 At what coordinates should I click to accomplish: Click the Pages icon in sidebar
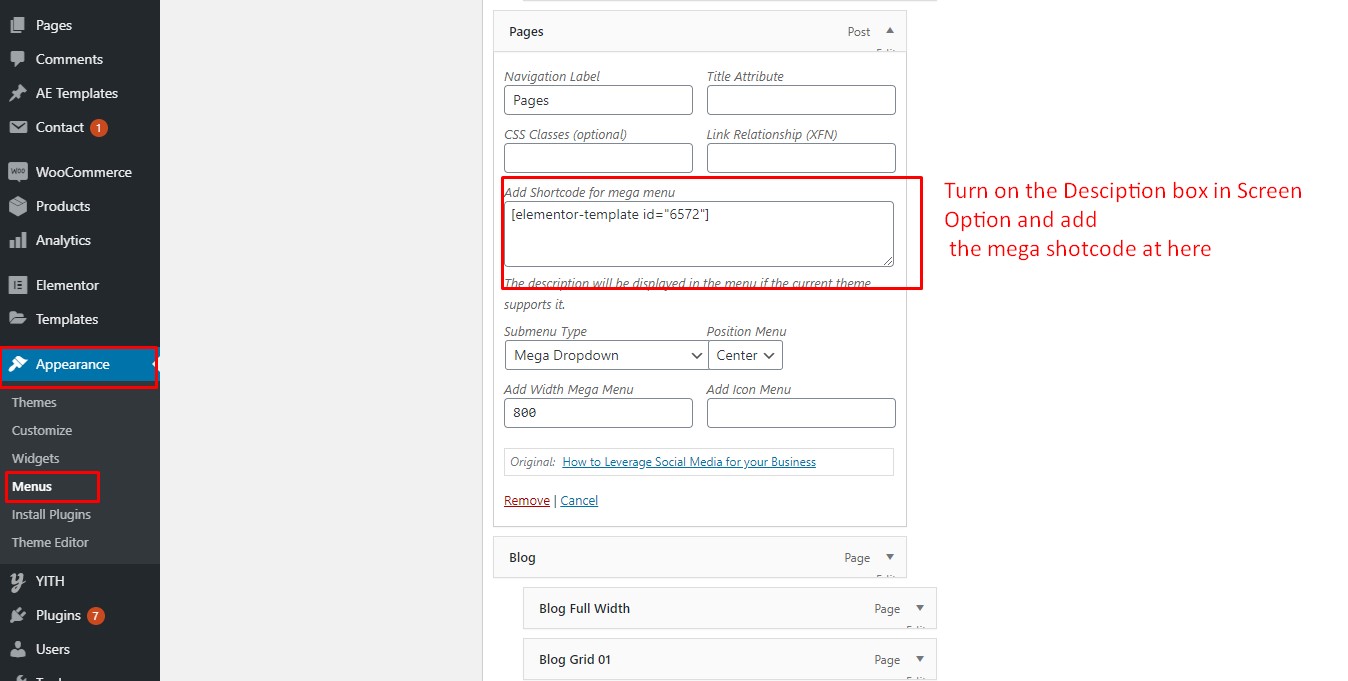tap(17, 25)
